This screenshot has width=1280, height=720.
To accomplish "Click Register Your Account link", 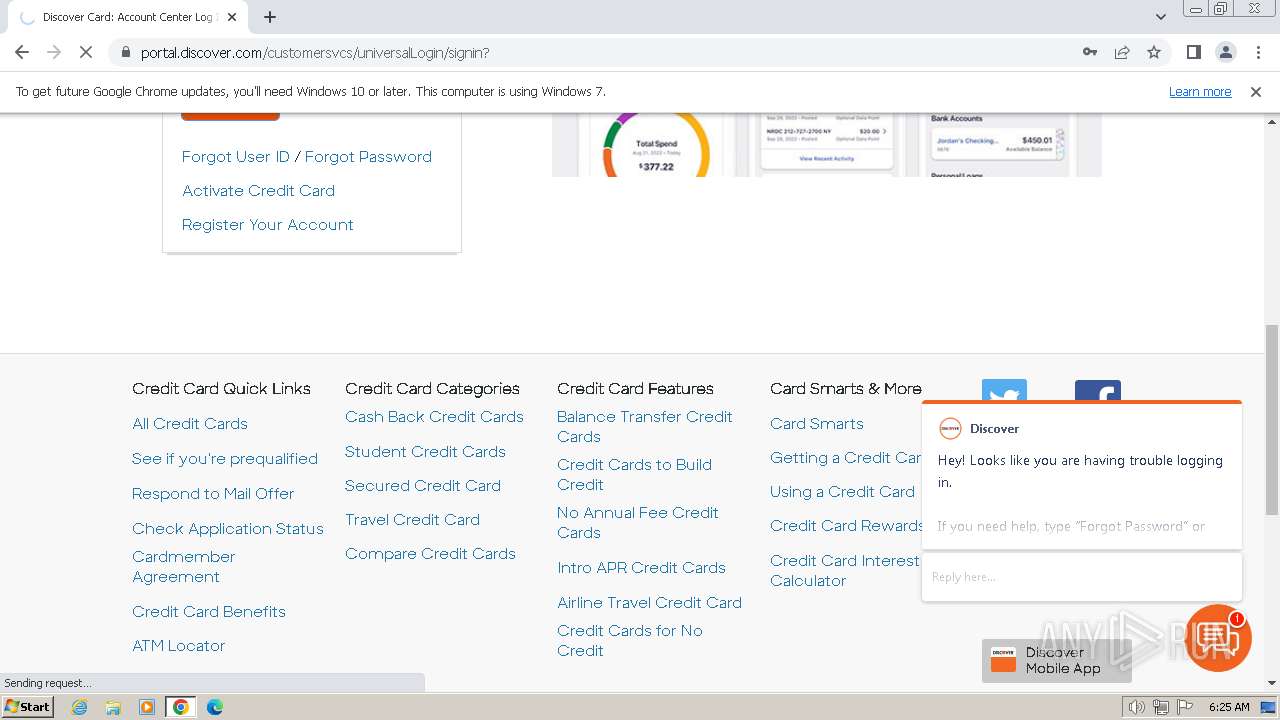I will (x=268, y=225).
